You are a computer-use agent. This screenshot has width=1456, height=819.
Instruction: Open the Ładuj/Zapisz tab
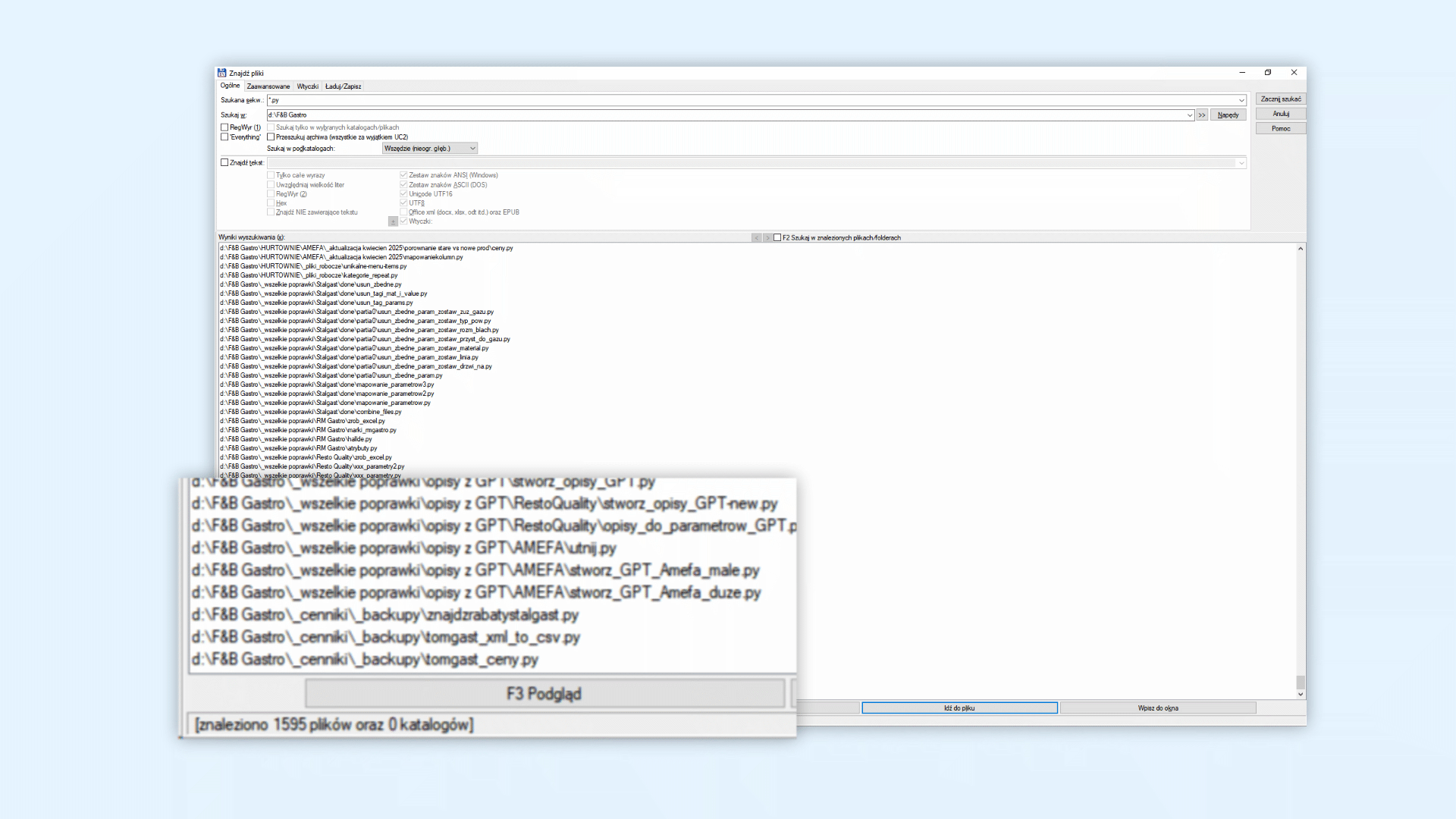pyautogui.click(x=343, y=86)
